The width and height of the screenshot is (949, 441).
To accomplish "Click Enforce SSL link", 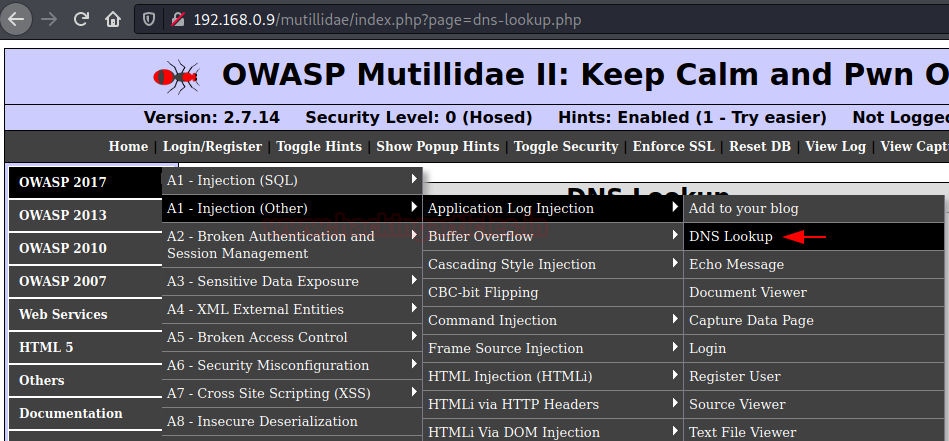I will point(674,146).
